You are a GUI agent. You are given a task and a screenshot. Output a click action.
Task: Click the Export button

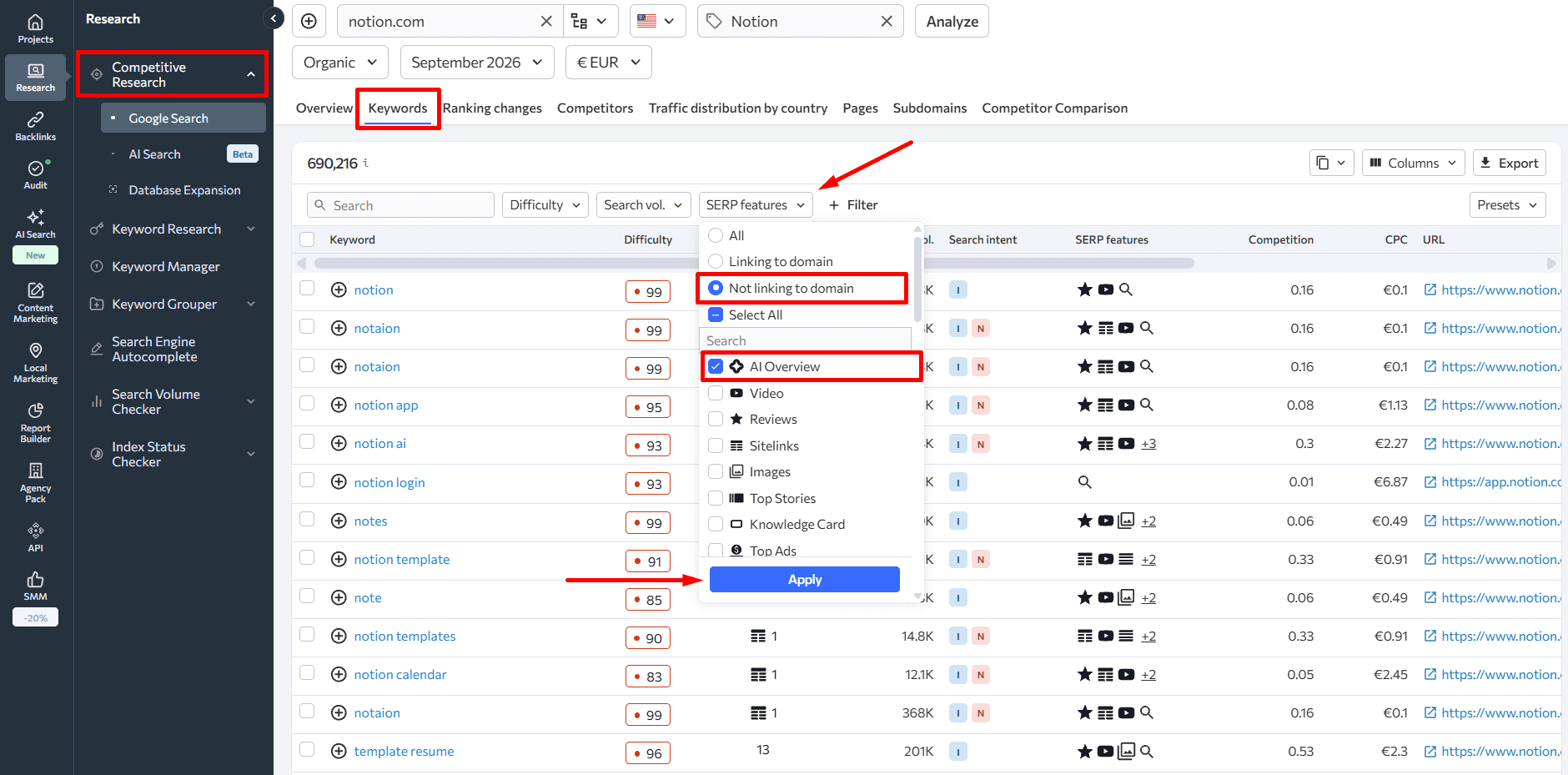[x=1510, y=163]
